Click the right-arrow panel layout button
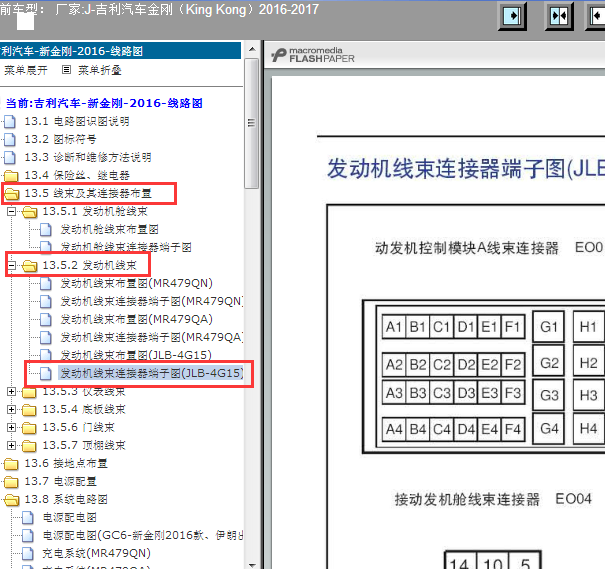The width and height of the screenshot is (605, 569). 512,16
